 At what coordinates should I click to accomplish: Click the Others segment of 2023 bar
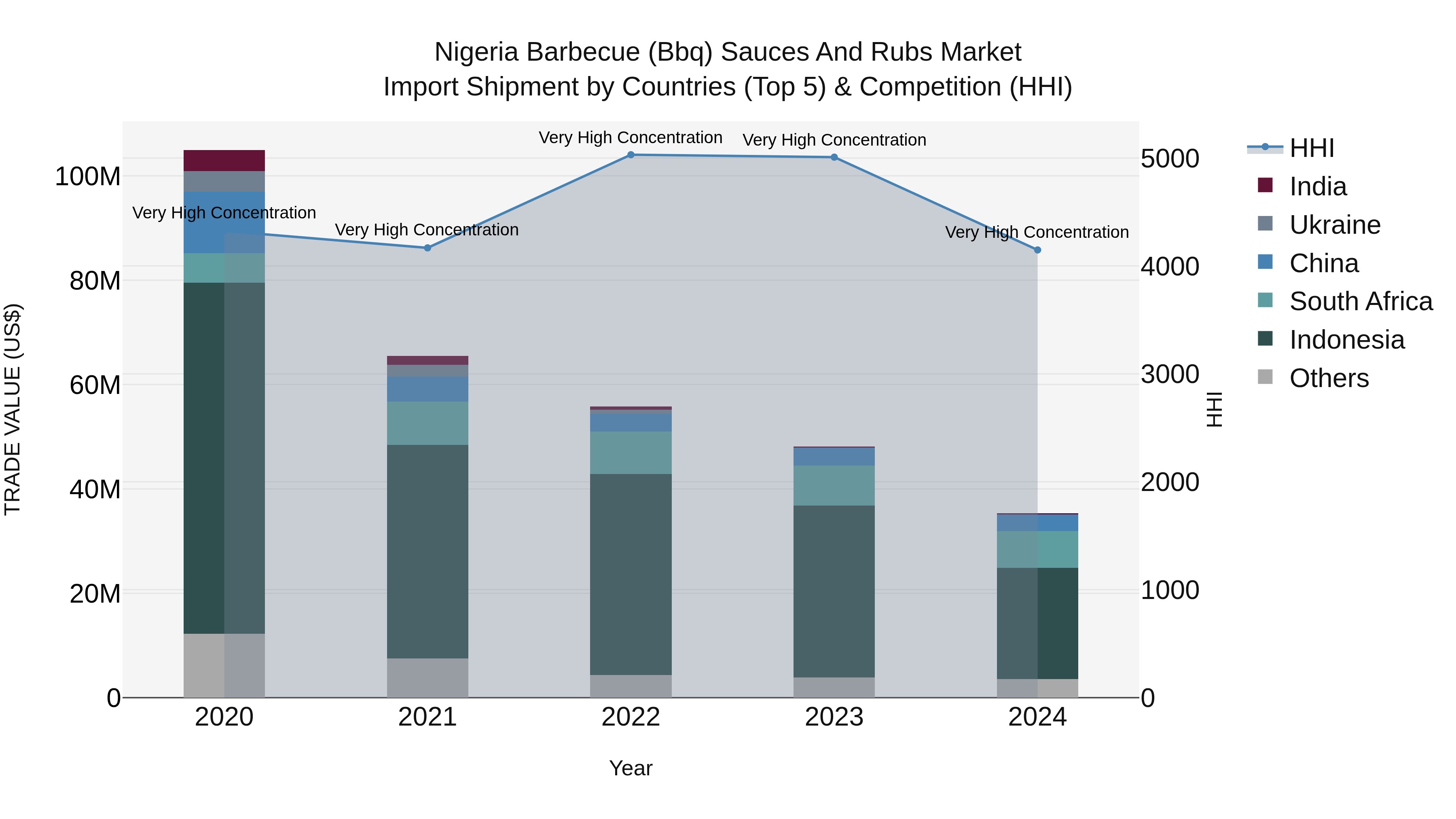point(834,687)
